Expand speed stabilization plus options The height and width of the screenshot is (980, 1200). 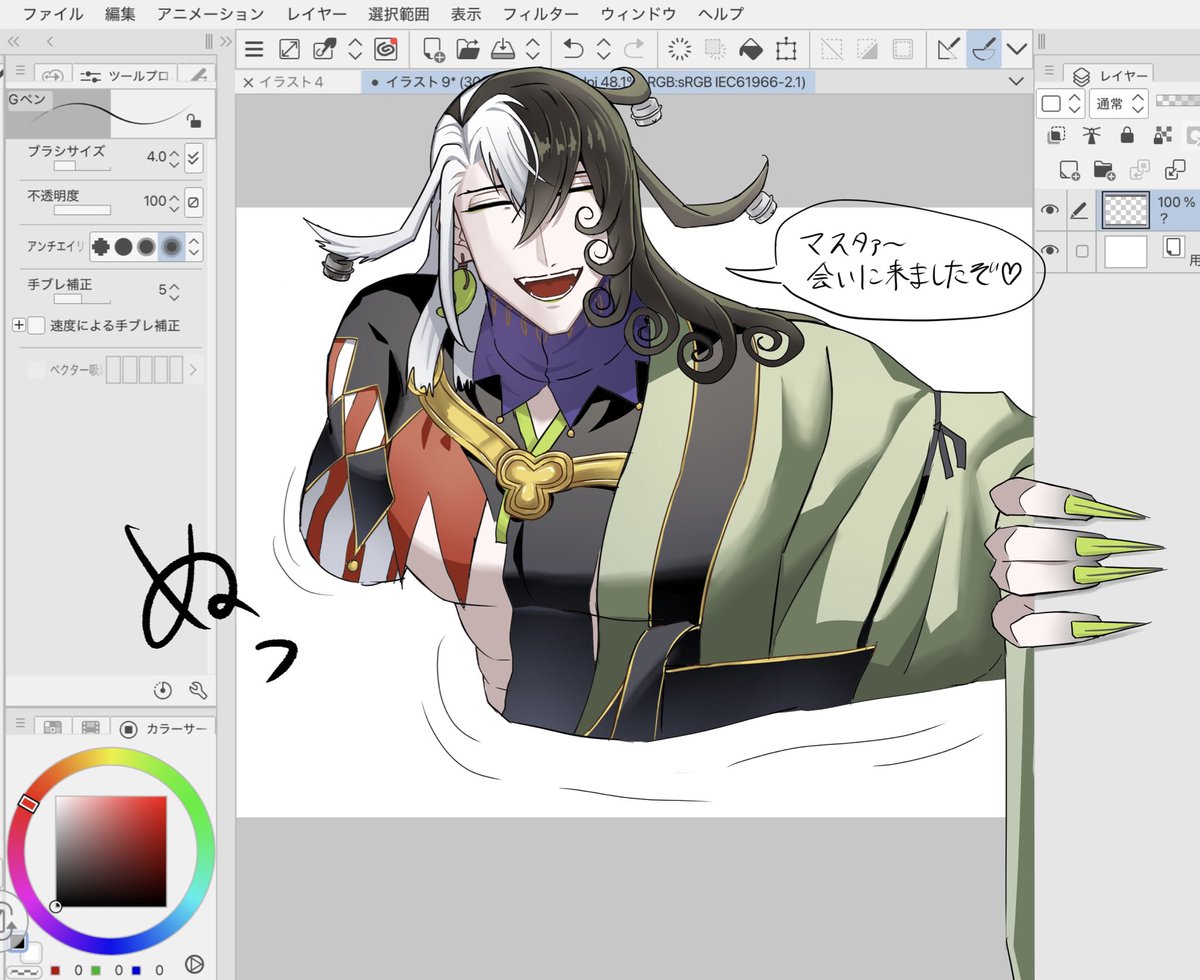coord(19,325)
